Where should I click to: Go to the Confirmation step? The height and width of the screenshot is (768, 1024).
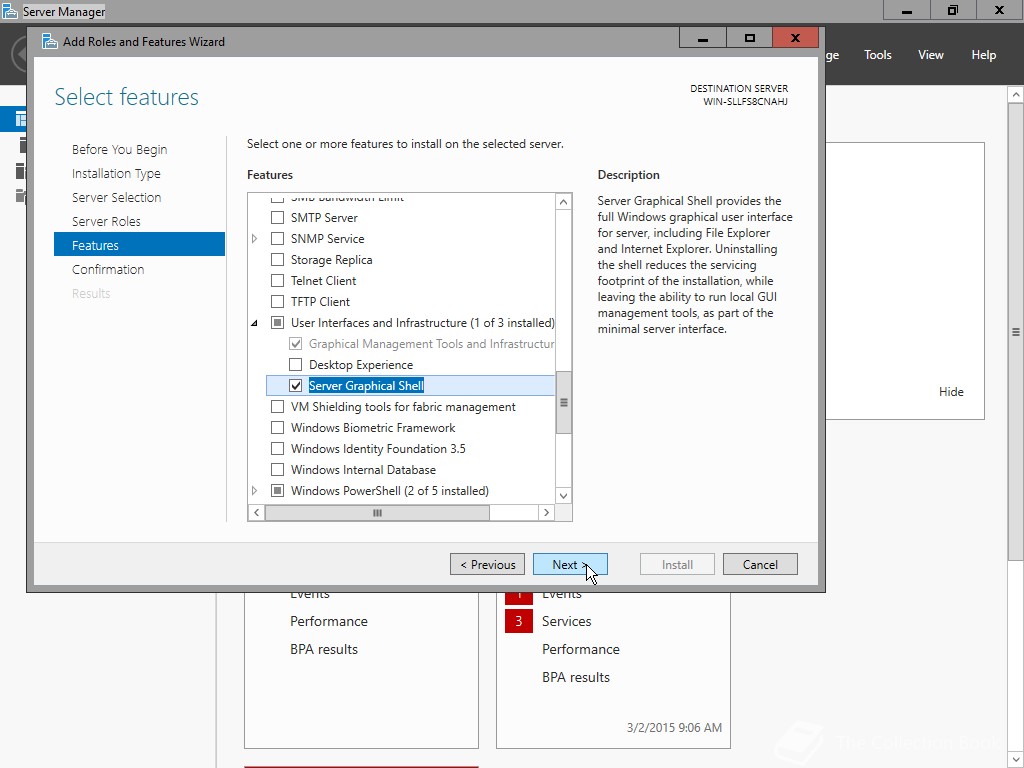tap(108, 269)
